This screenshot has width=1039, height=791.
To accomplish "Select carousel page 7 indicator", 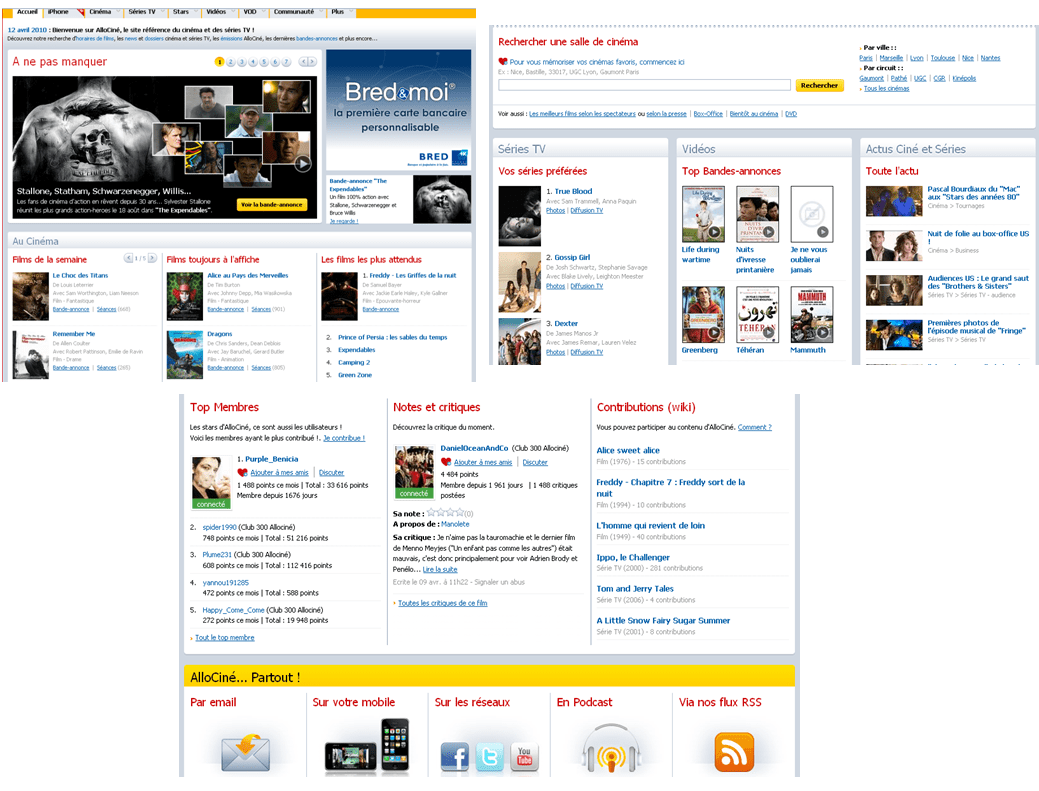I will [x=286, y=62].
